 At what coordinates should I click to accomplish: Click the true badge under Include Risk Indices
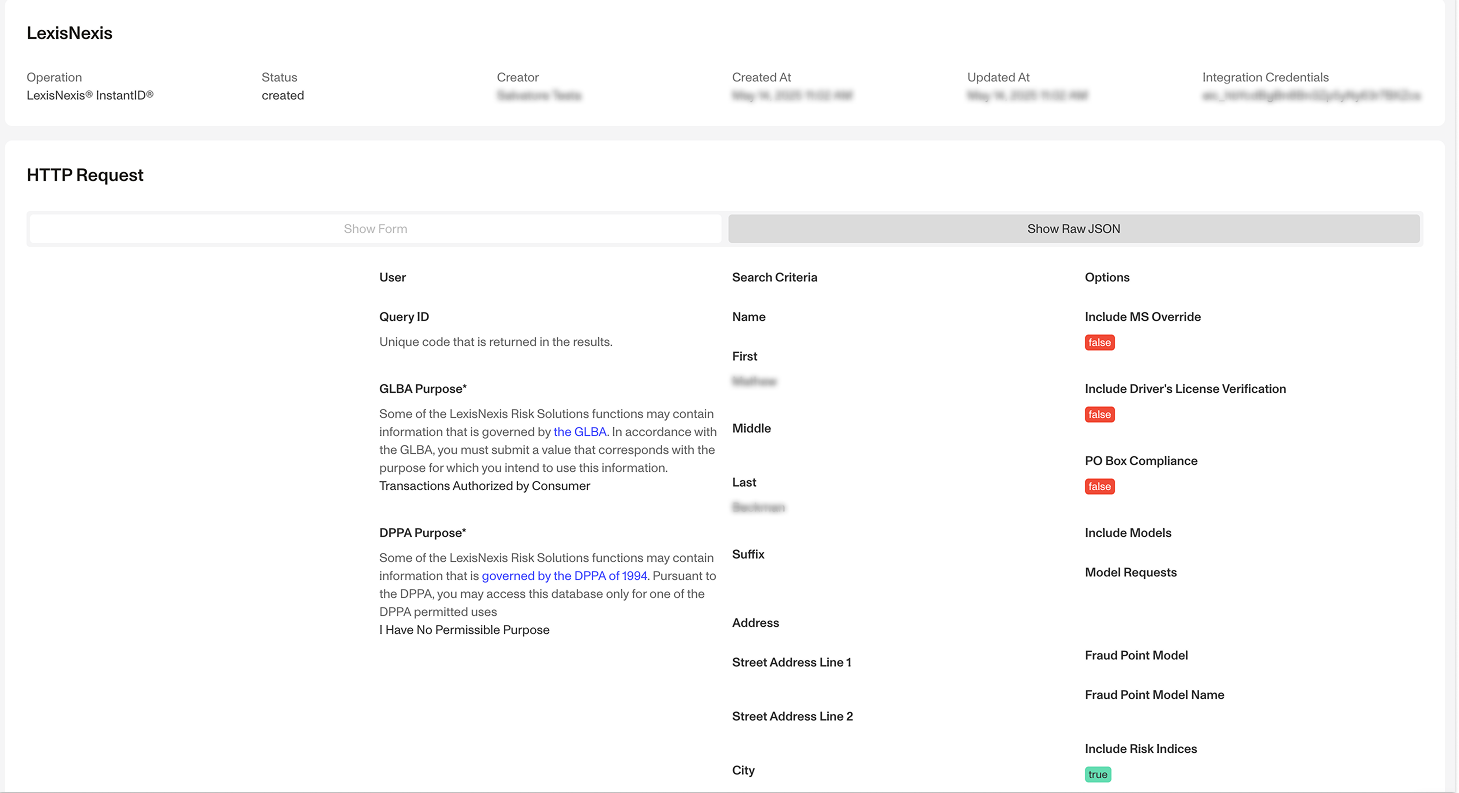[1098, 774]
